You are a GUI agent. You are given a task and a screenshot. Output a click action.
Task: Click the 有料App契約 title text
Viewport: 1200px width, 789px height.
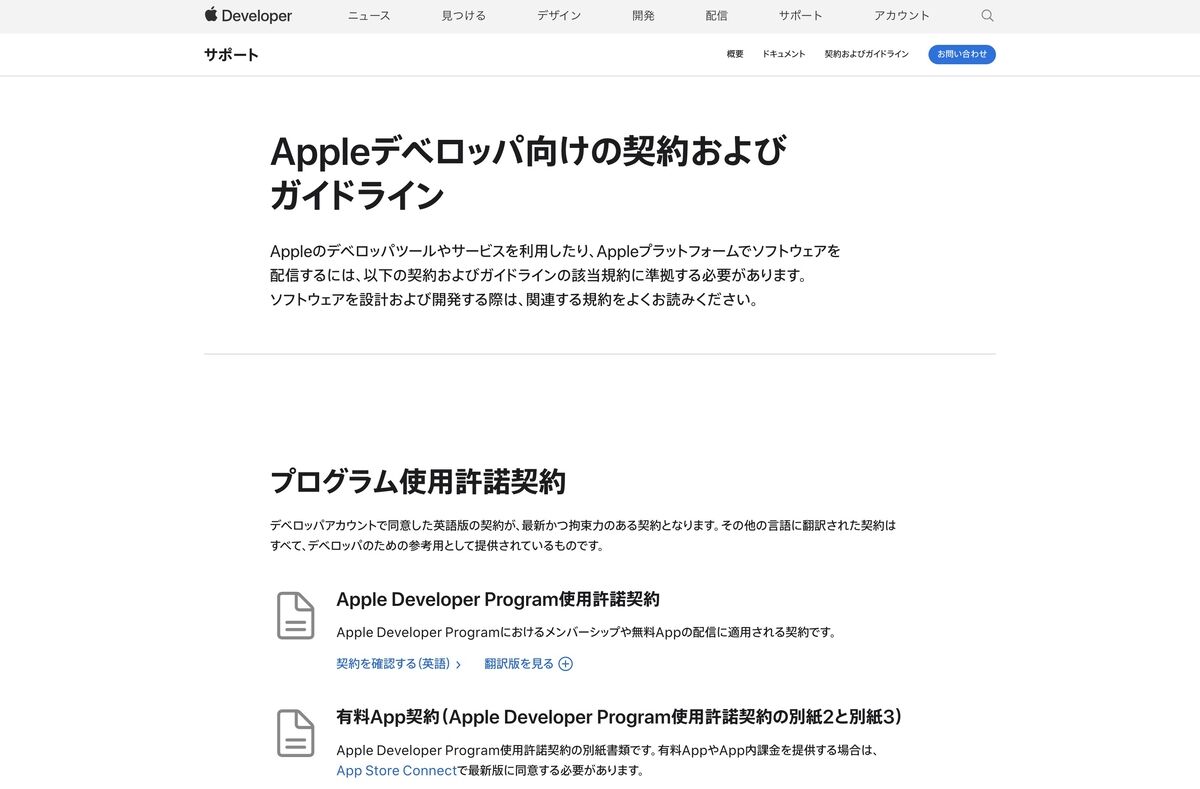620,717
